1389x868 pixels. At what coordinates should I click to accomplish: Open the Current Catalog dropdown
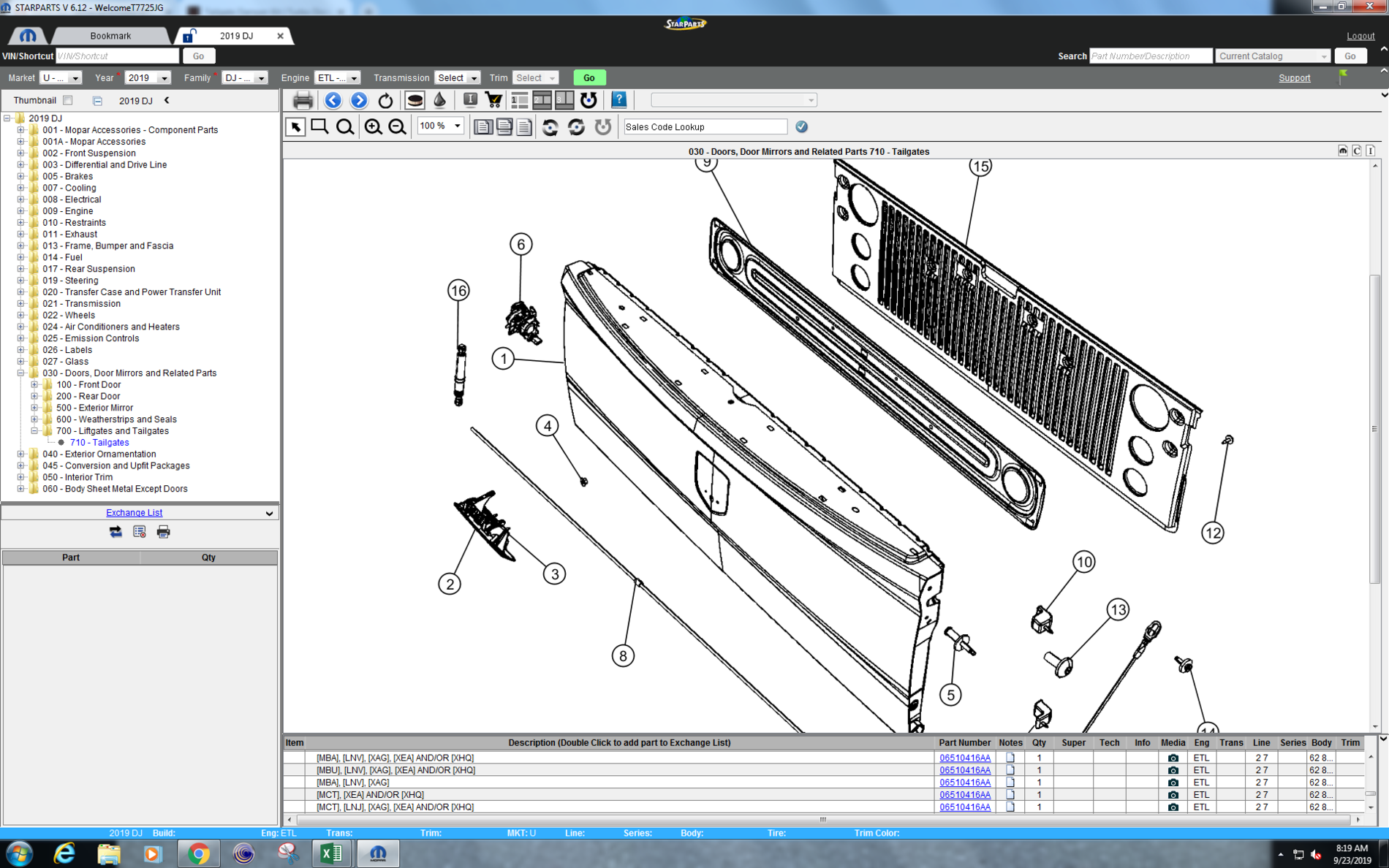[1323, 56]
